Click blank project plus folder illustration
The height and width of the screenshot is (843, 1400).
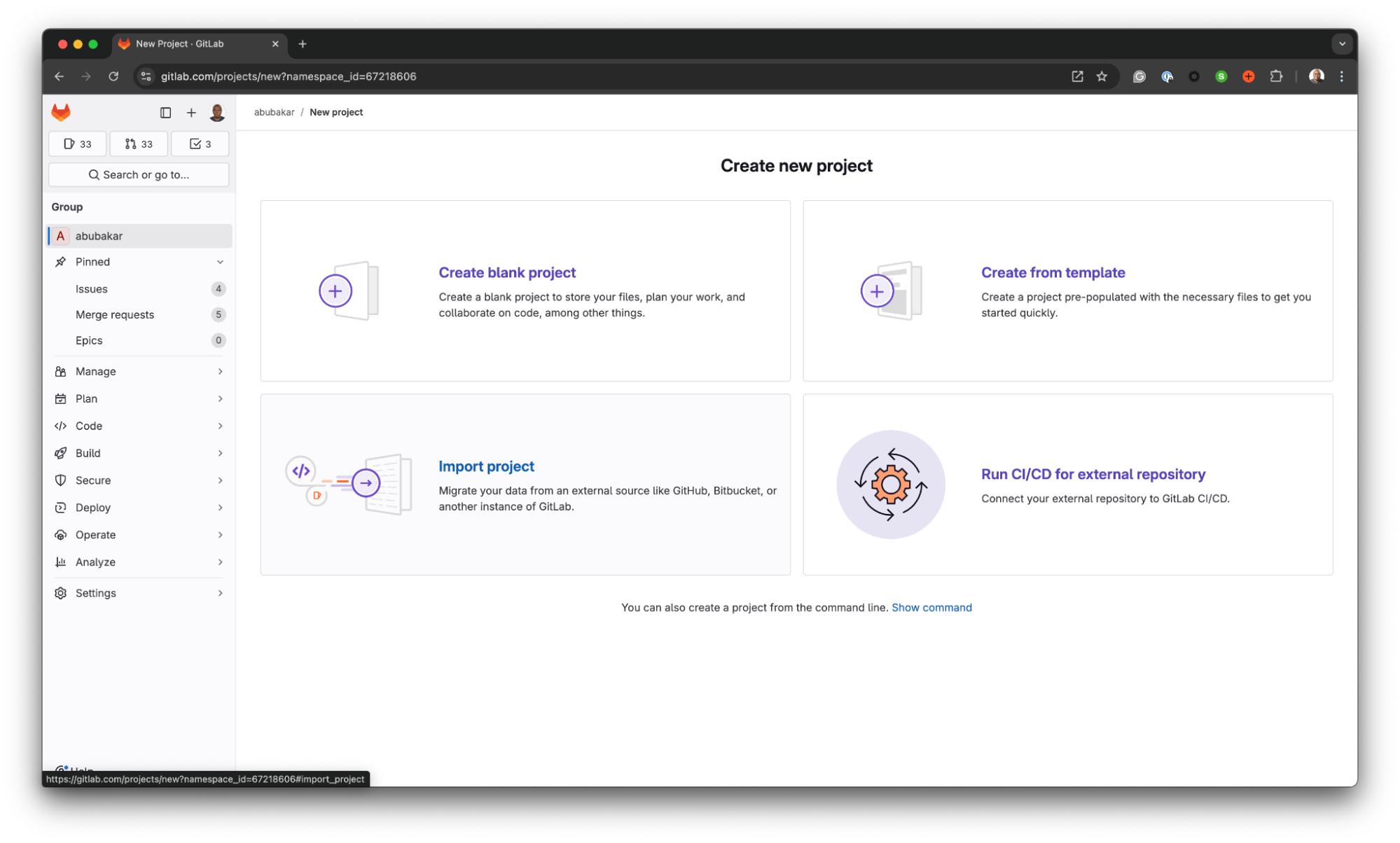coord(349,291)
